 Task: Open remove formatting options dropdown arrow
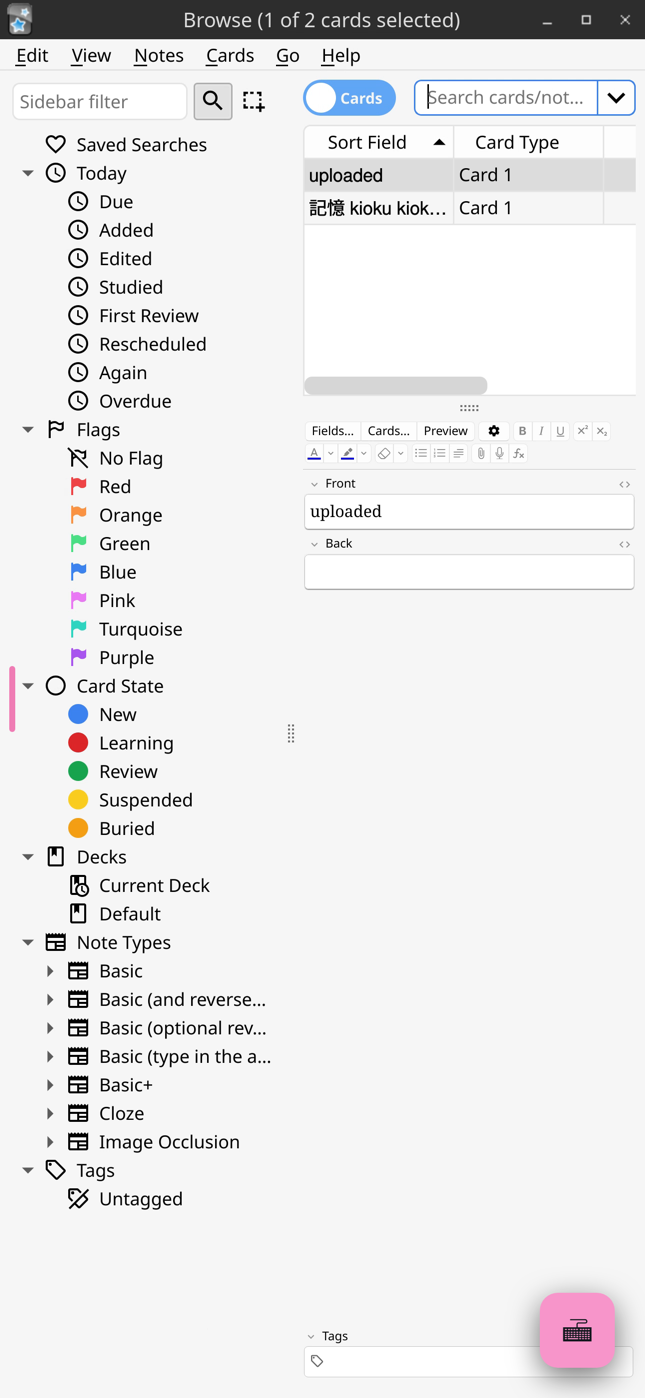(x=401, y=454)
